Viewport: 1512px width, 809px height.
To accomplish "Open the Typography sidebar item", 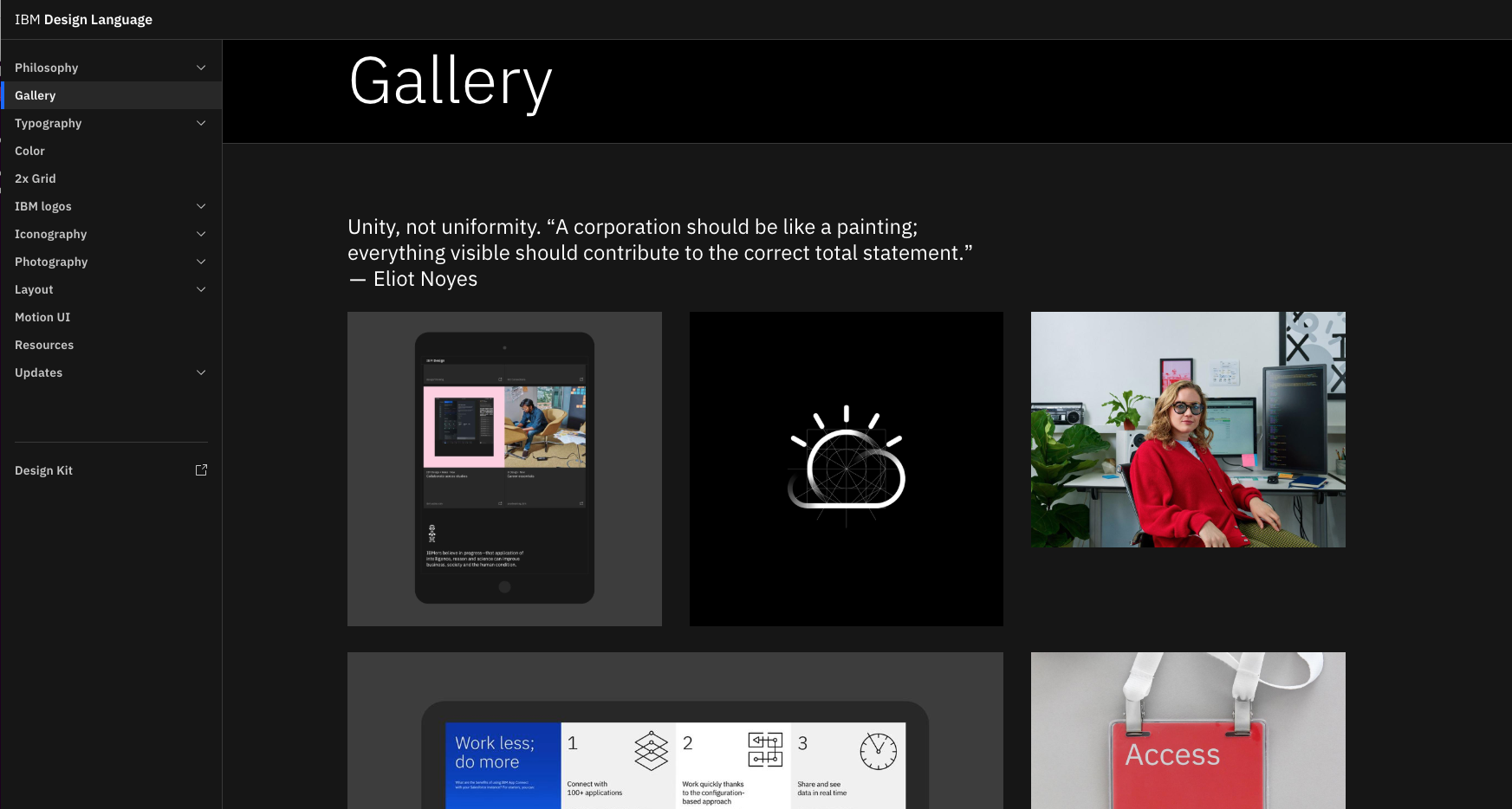I will [x=49, y=123].
